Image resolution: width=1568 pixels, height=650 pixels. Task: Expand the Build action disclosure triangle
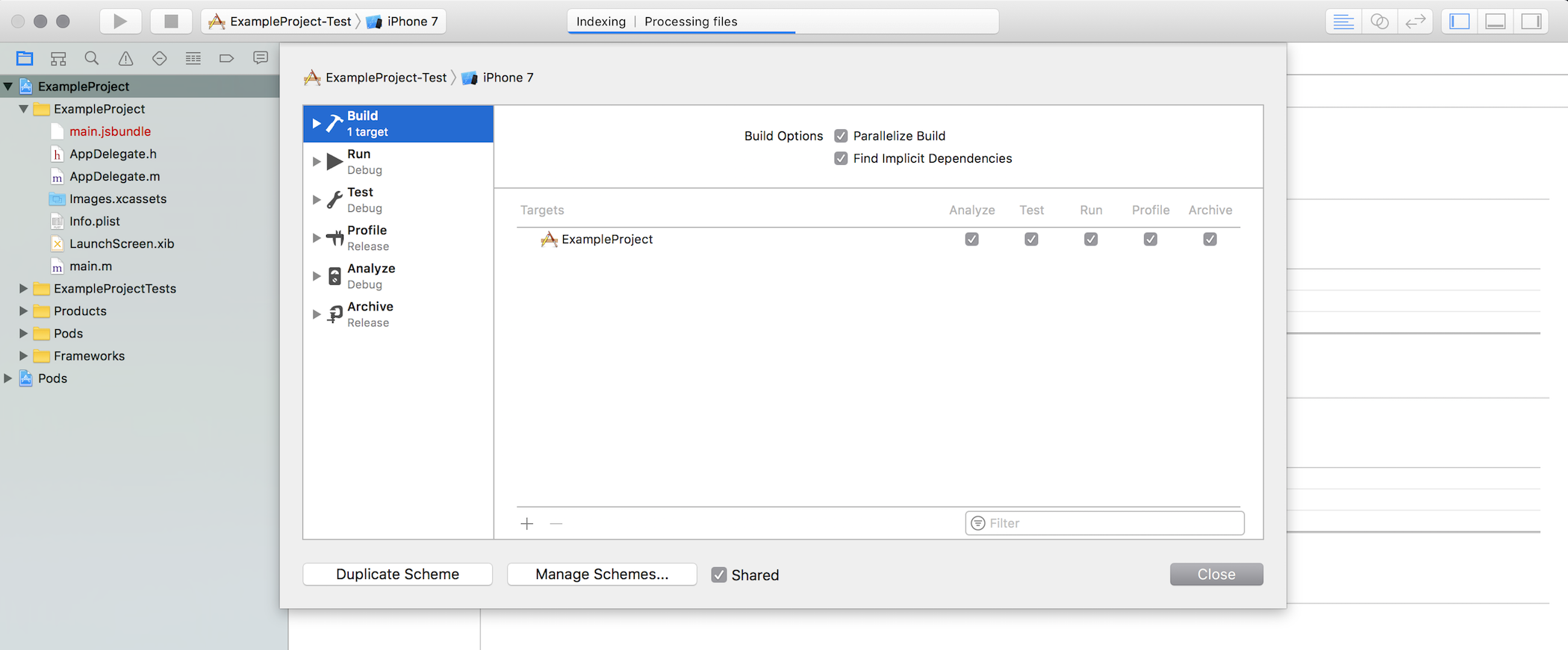click(317, 123)
